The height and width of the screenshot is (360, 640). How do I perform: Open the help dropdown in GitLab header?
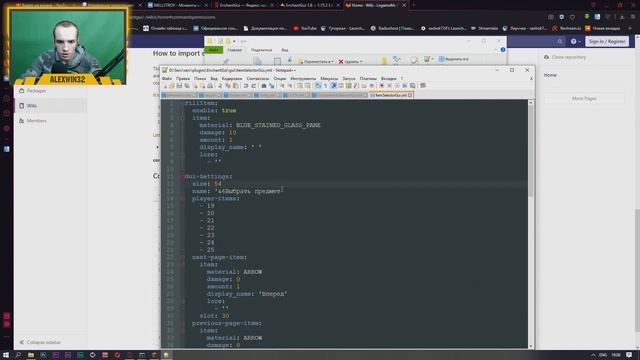[576, 41]
